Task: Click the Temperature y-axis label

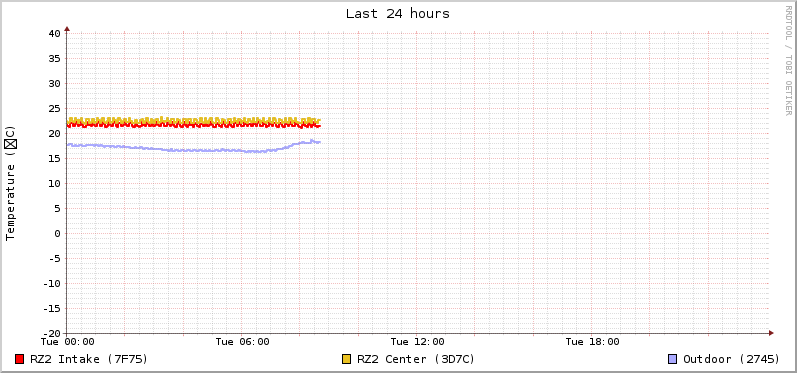Action: coord(10,183)
